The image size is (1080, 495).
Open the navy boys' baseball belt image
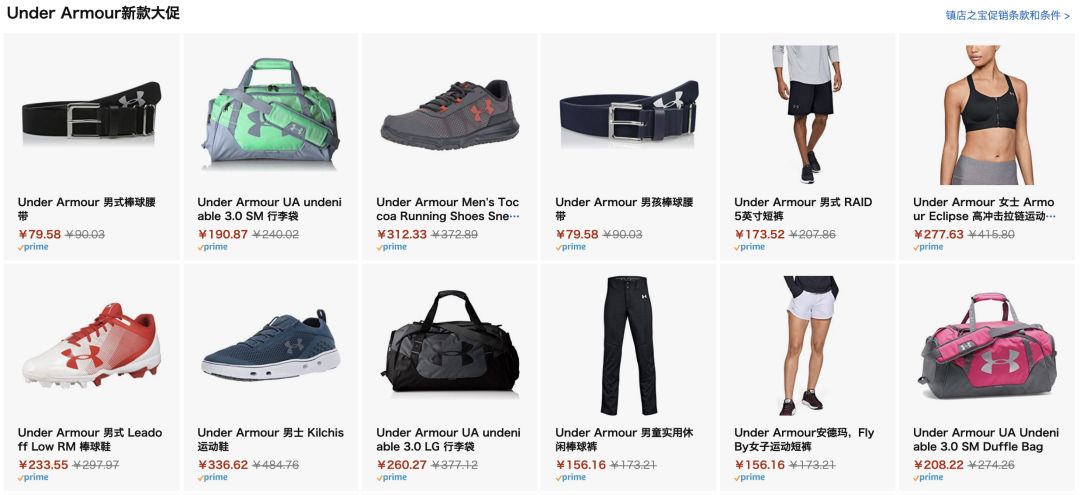point(629,112)
